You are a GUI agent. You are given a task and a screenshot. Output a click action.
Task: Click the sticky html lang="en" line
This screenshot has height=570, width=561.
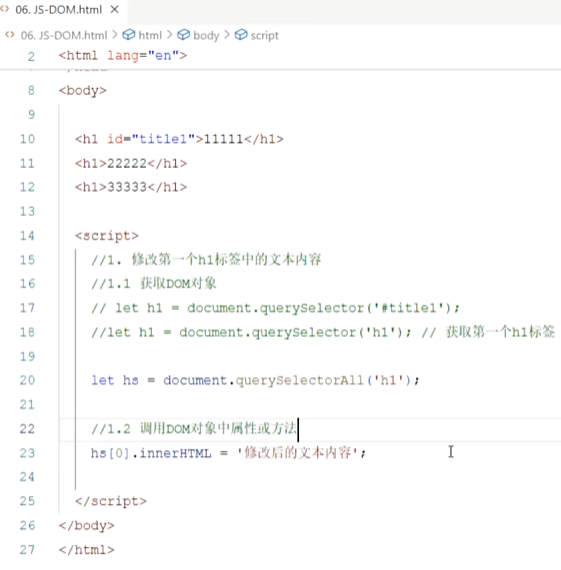pos(123,56)
